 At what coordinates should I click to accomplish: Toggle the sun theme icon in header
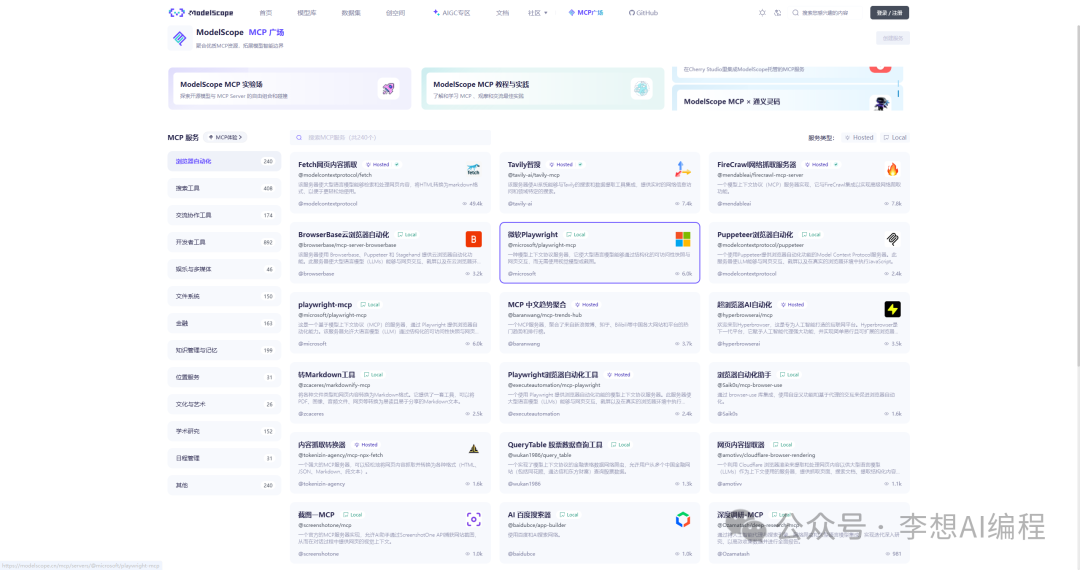tap(762, 12)
